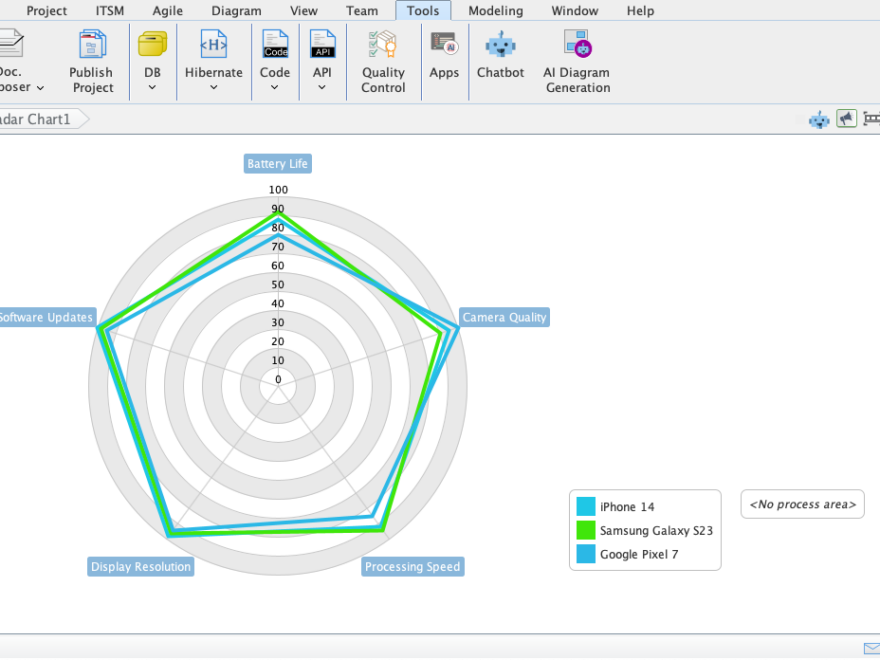880x660 pixels.
Task: Switch to the Modeling tab
Action: click(x=495, y=11)
